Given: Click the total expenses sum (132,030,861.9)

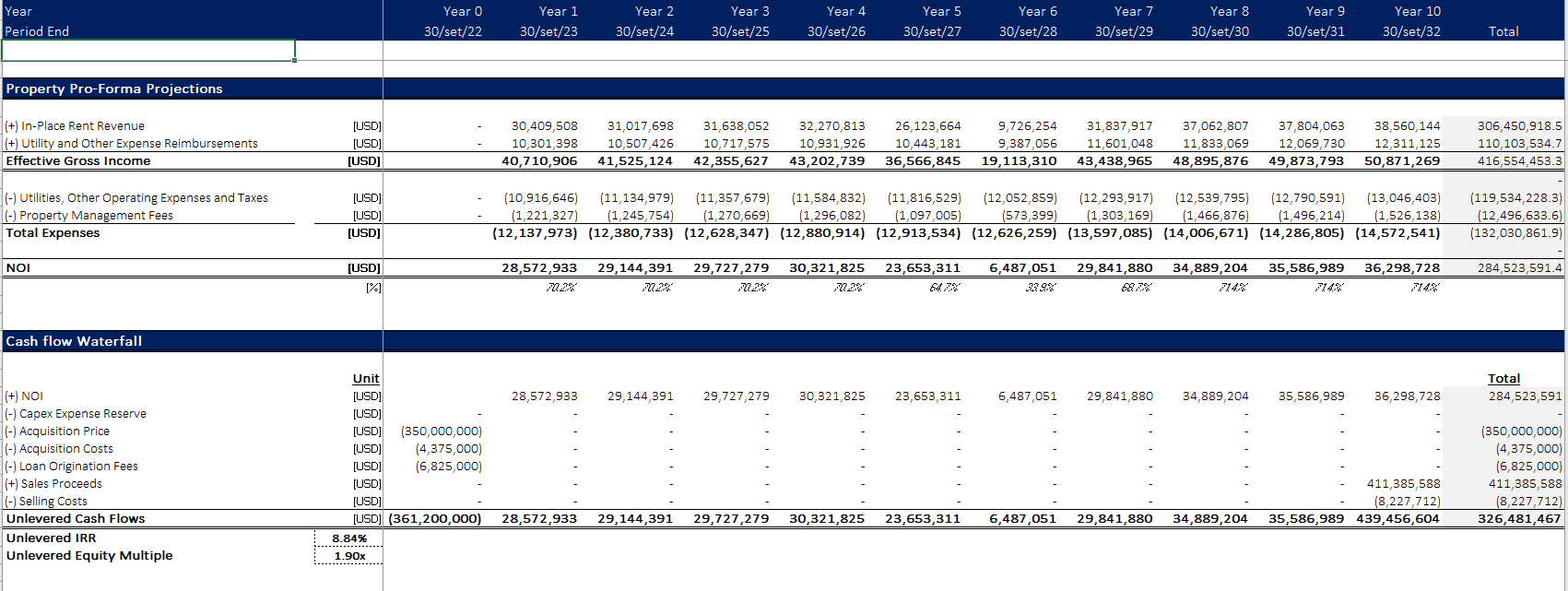Looking at the screenshot, I should pyautogui.click(x=1516, y=233).
